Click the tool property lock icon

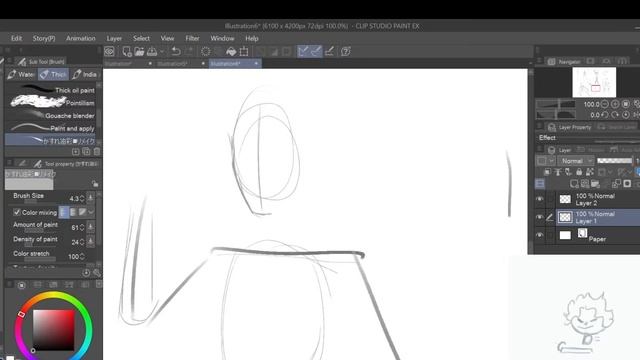[95, 184]
